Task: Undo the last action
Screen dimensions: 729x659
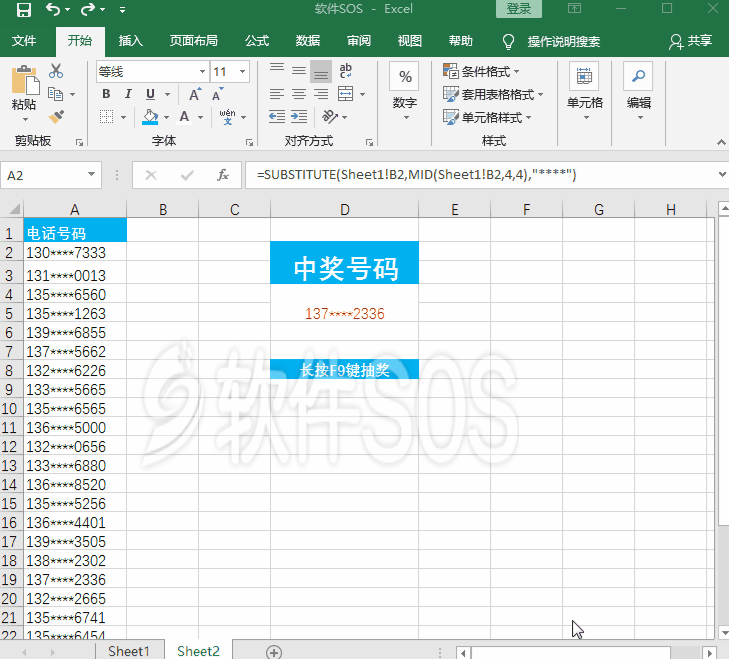Action: [53, 9]
